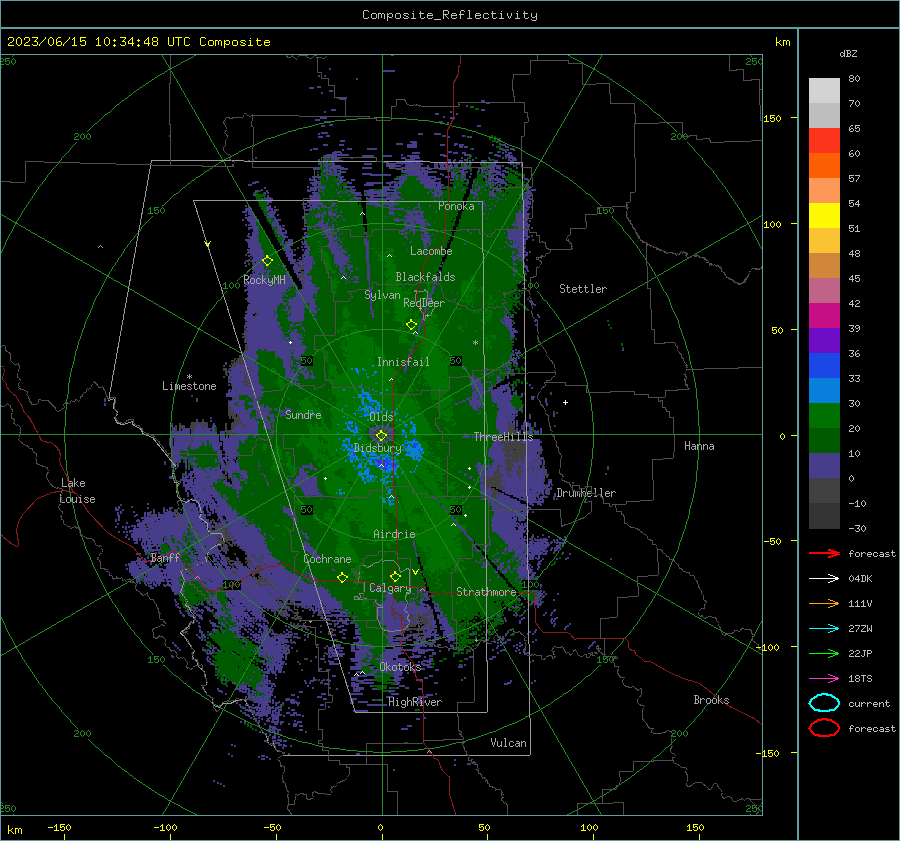This screenshot has height=841, width=900.
Task: Click the Limestone label
Action: pos(189,386)
